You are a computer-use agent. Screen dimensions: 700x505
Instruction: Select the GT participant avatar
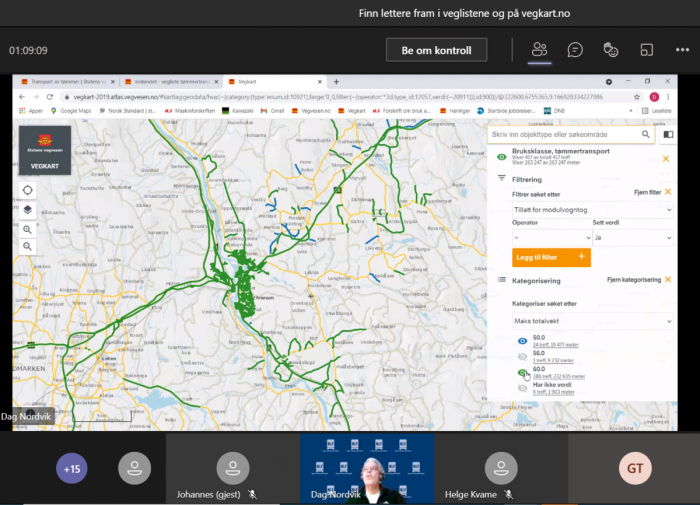(635, 468)
